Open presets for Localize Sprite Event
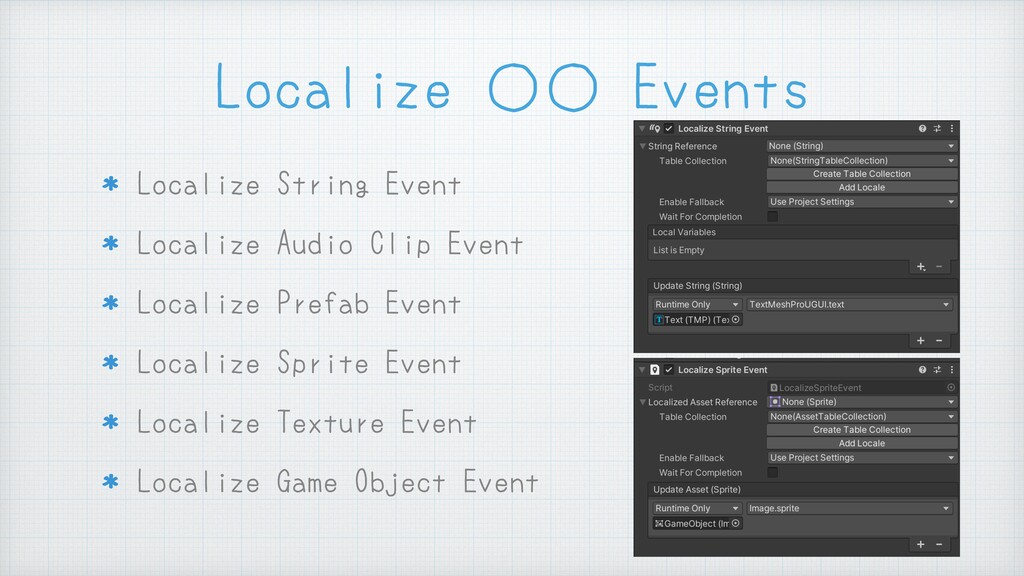The height and width of the screenshot is (576, 1024). (x=937, y=370)
